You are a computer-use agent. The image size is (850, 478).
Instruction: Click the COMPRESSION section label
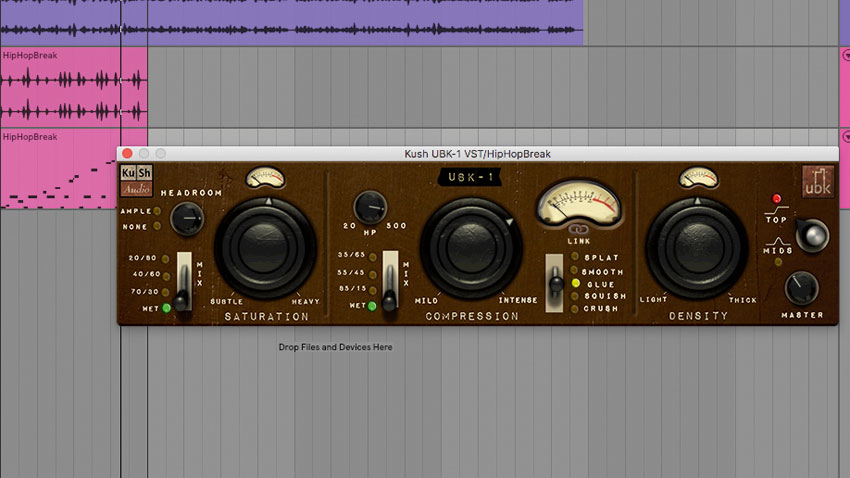click(472, 316)
